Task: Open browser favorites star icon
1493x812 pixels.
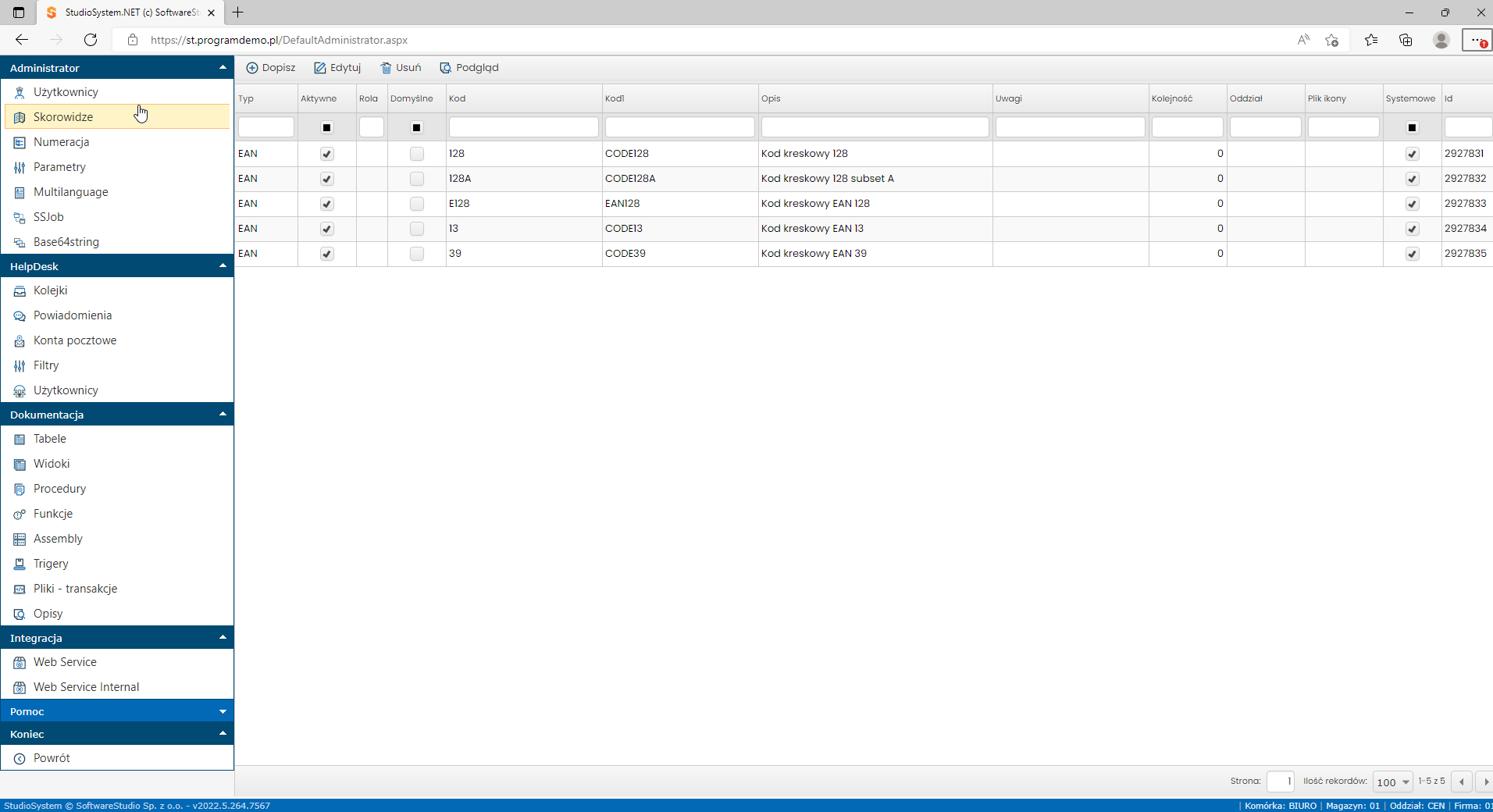Action: [1370, 40]
